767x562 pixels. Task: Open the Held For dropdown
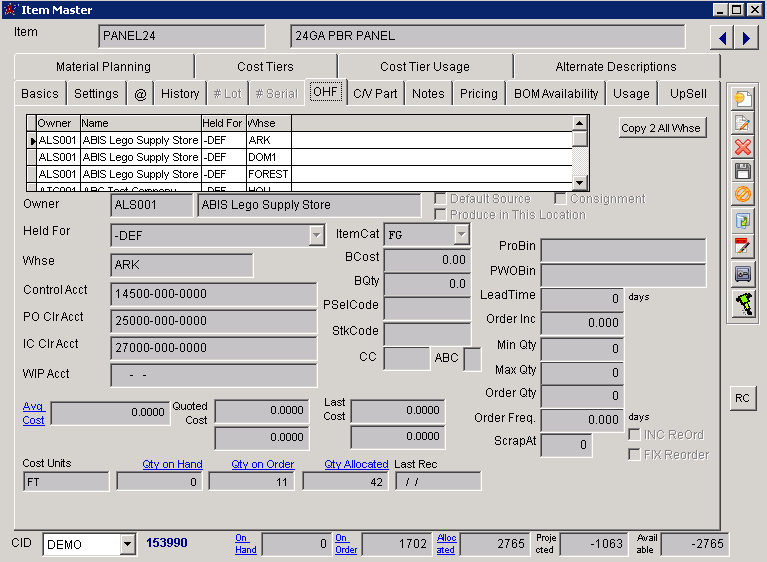316,235
